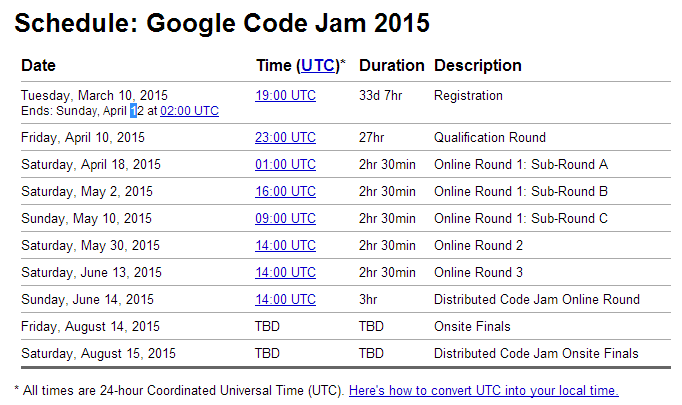Click the Qualification Round description text
682x405 pixels.
click(x=489, y=137)
